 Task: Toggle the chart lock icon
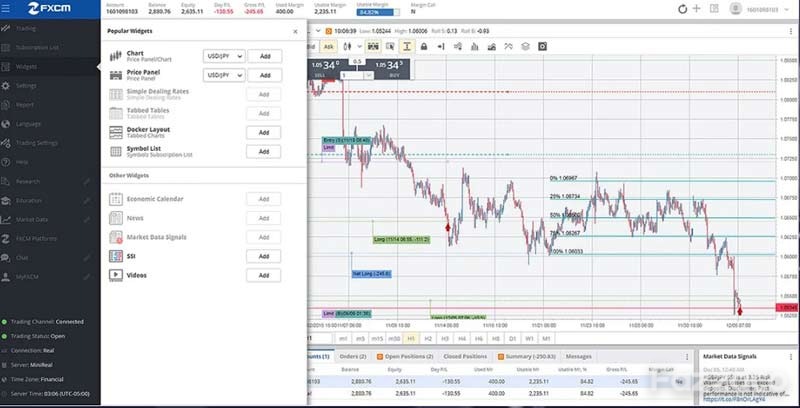[x=423, y=46]
